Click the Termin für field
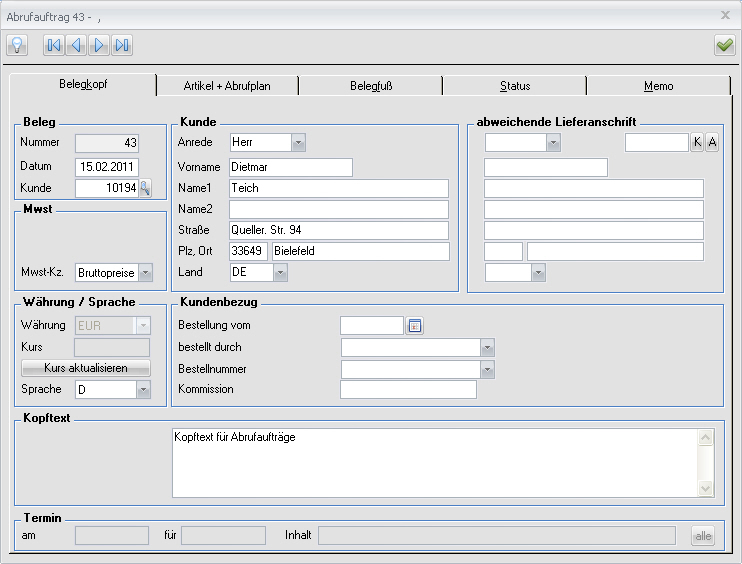 223,536
